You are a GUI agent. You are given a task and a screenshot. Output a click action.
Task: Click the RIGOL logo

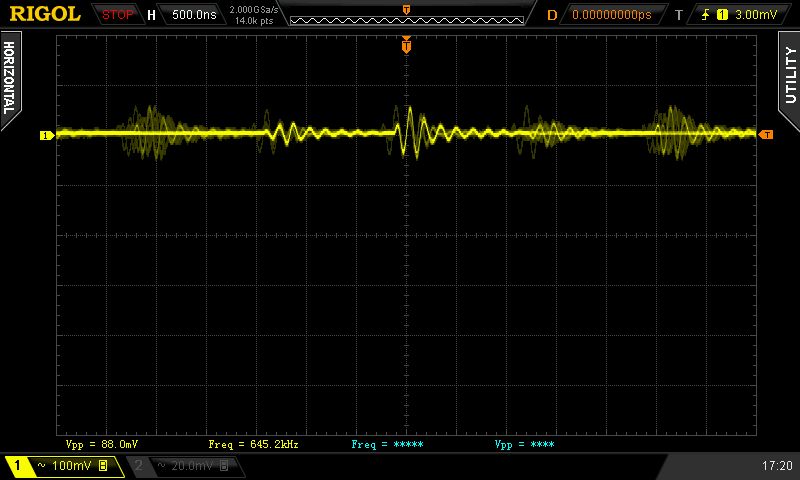click(x=45, y=14)
